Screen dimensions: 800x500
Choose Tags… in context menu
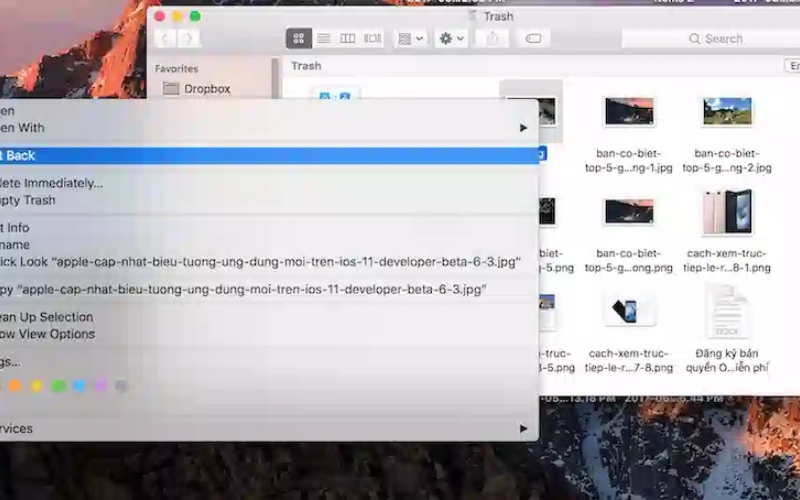pyautogui.click(x=269, y=362)
